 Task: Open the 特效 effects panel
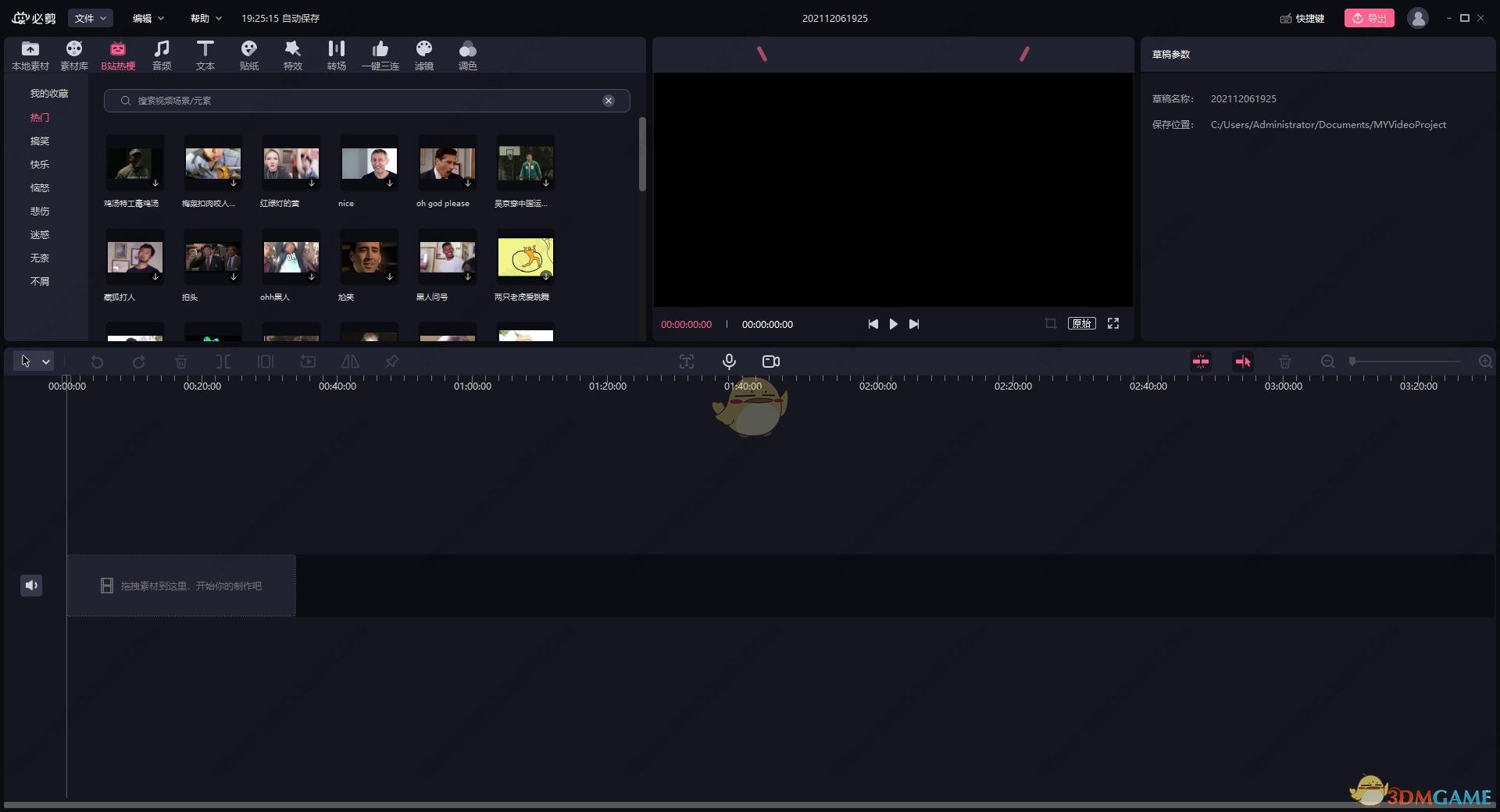pos(293,55)
